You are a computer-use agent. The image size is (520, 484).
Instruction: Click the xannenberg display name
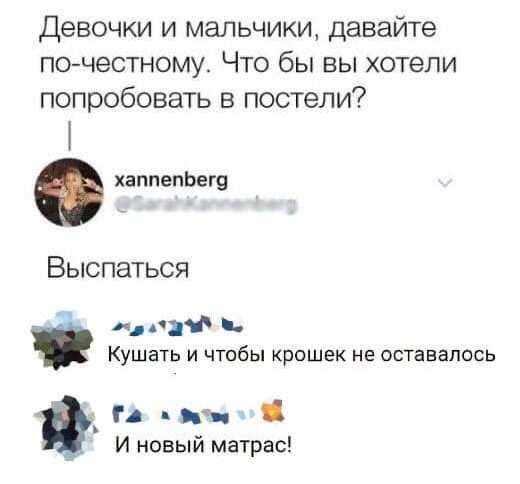[171, 181]
